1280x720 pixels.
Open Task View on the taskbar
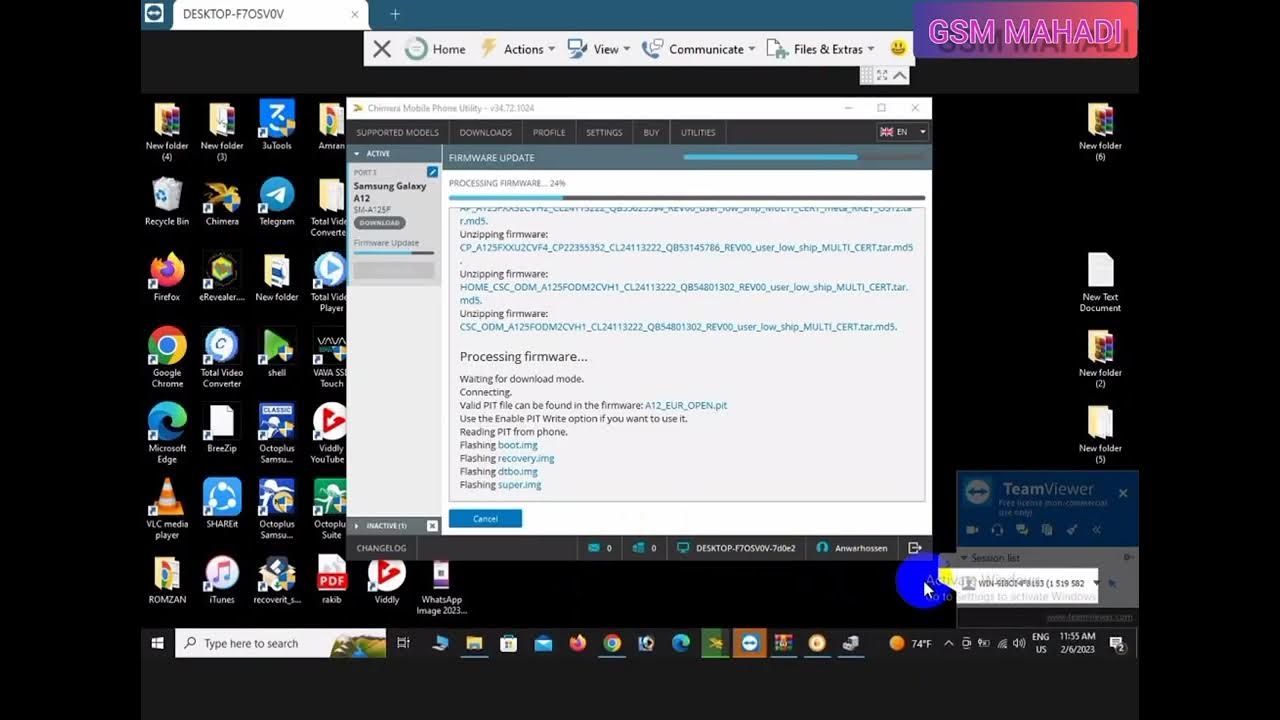[x=403, y=643]
